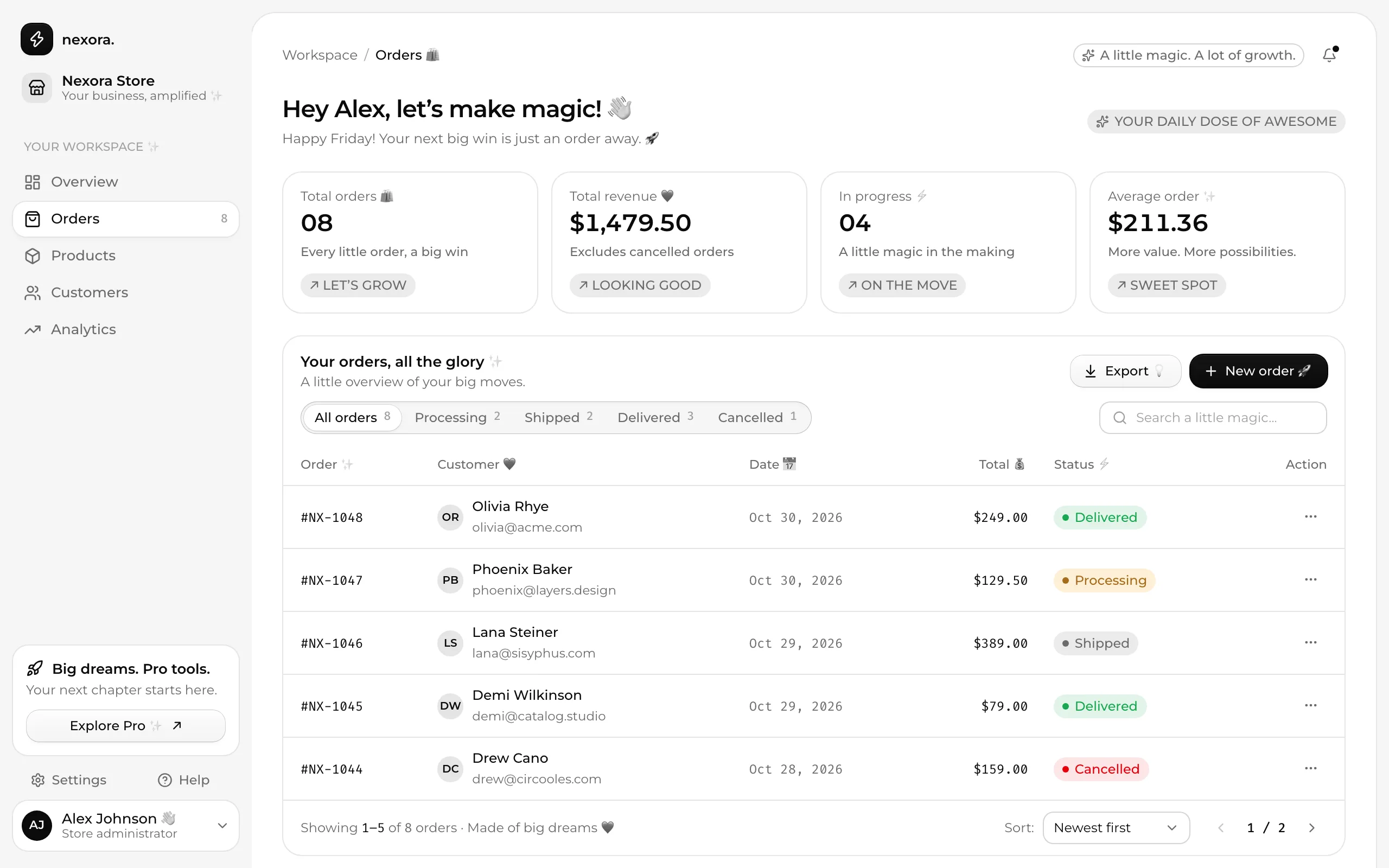Click order number #NX-1048
Image resolution: width=1389 pixels, height=868 pixels.
click(x=332, y=517)
